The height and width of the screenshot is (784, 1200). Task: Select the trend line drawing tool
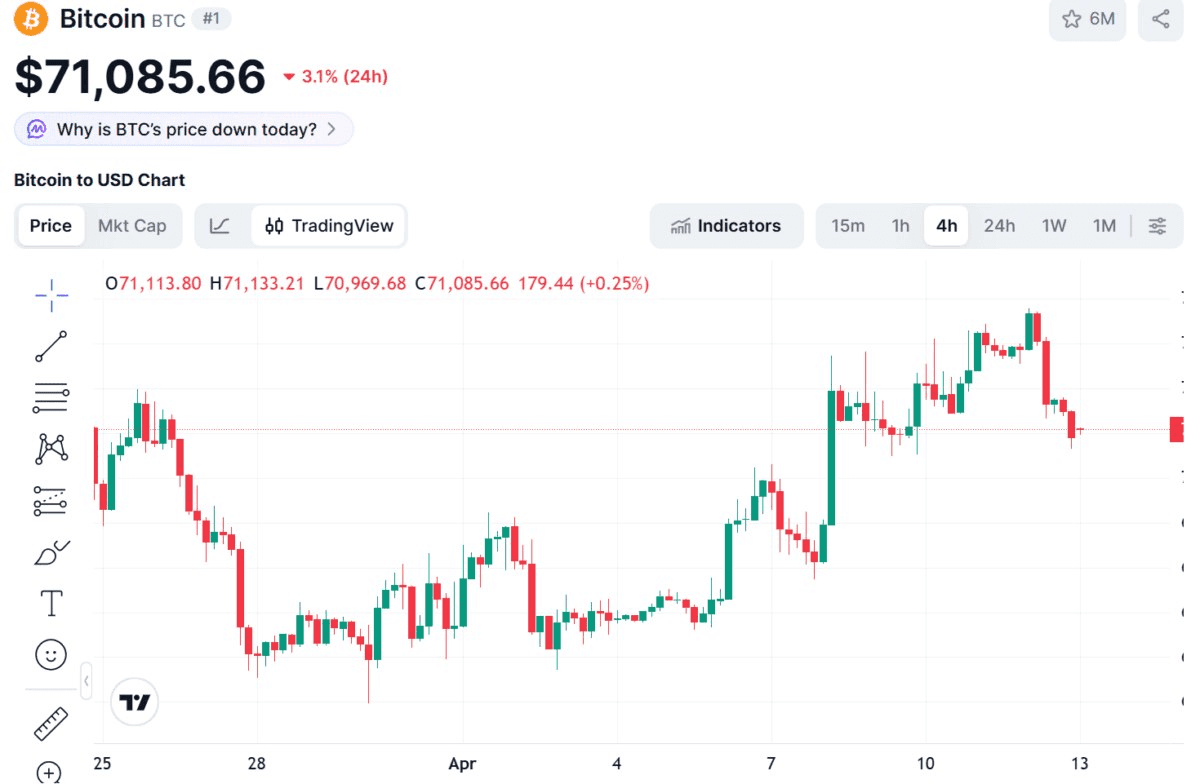[51, 346]
